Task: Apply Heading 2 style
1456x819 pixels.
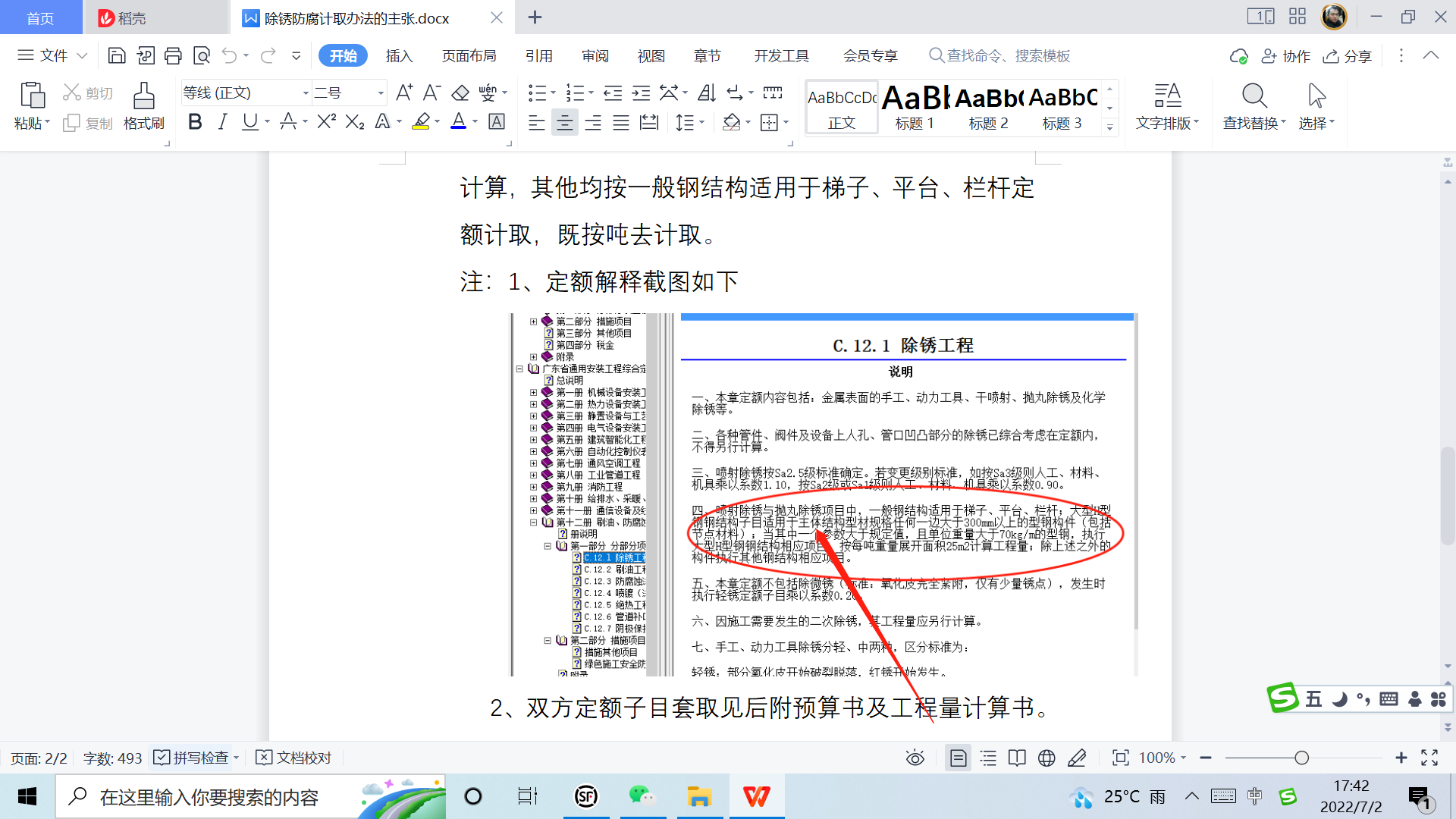Action: [989, 107]
